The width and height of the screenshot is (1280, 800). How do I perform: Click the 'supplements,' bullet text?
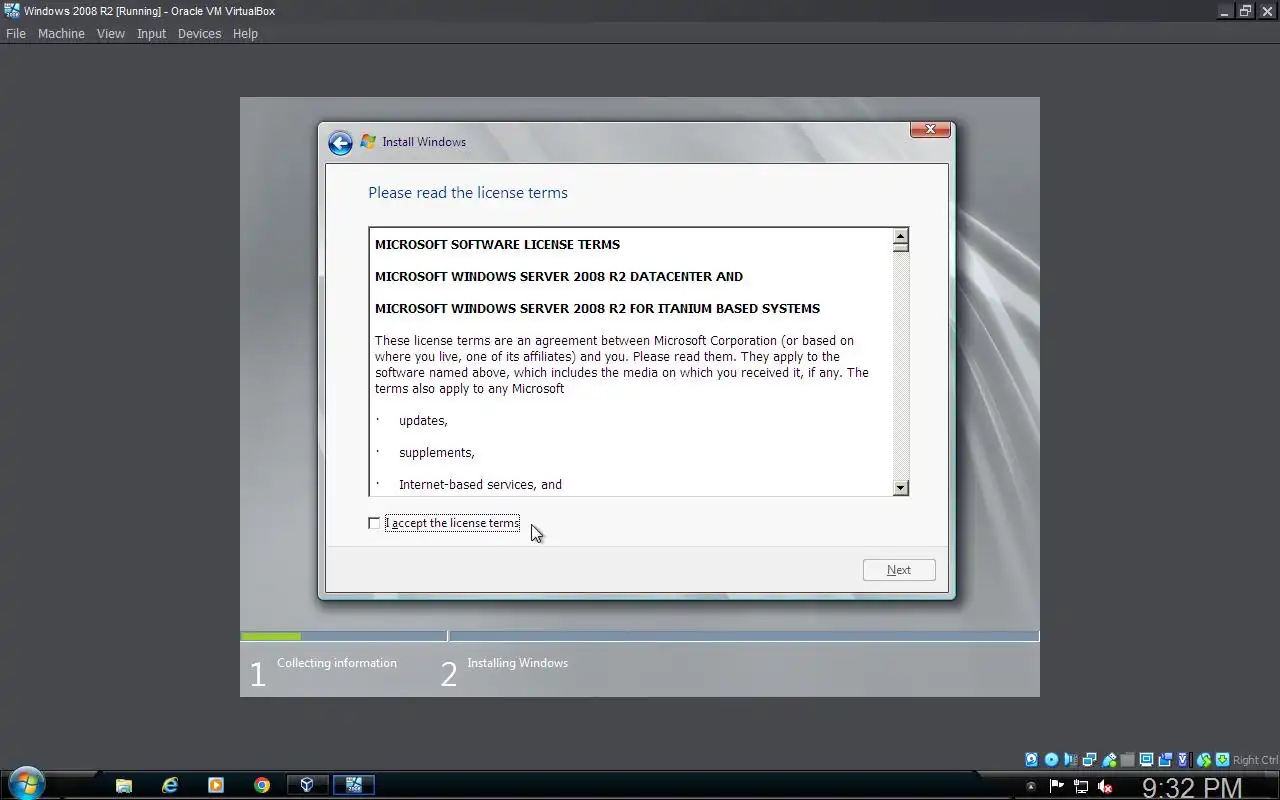tap(437, 453)
